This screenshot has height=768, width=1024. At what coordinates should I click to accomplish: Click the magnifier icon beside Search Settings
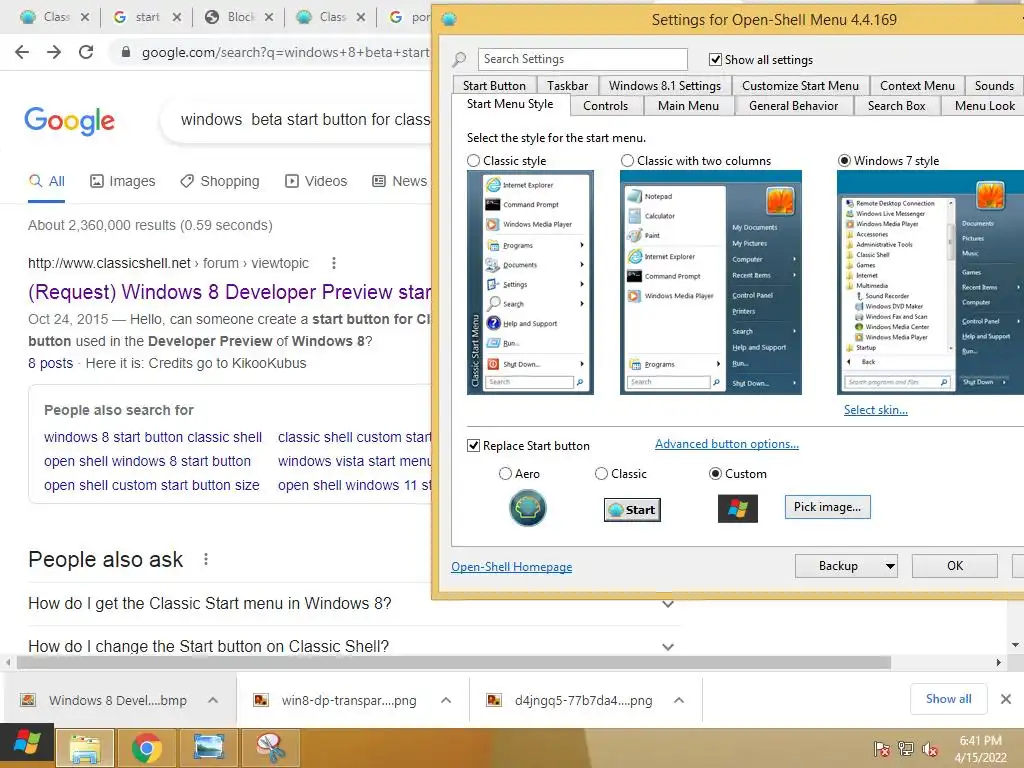(x=459, y=59)
